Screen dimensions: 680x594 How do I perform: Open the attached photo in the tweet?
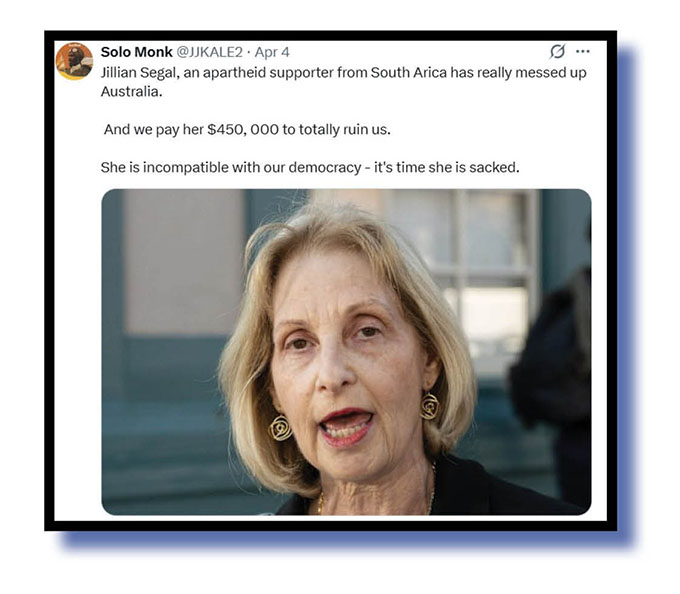click(346, 352)
